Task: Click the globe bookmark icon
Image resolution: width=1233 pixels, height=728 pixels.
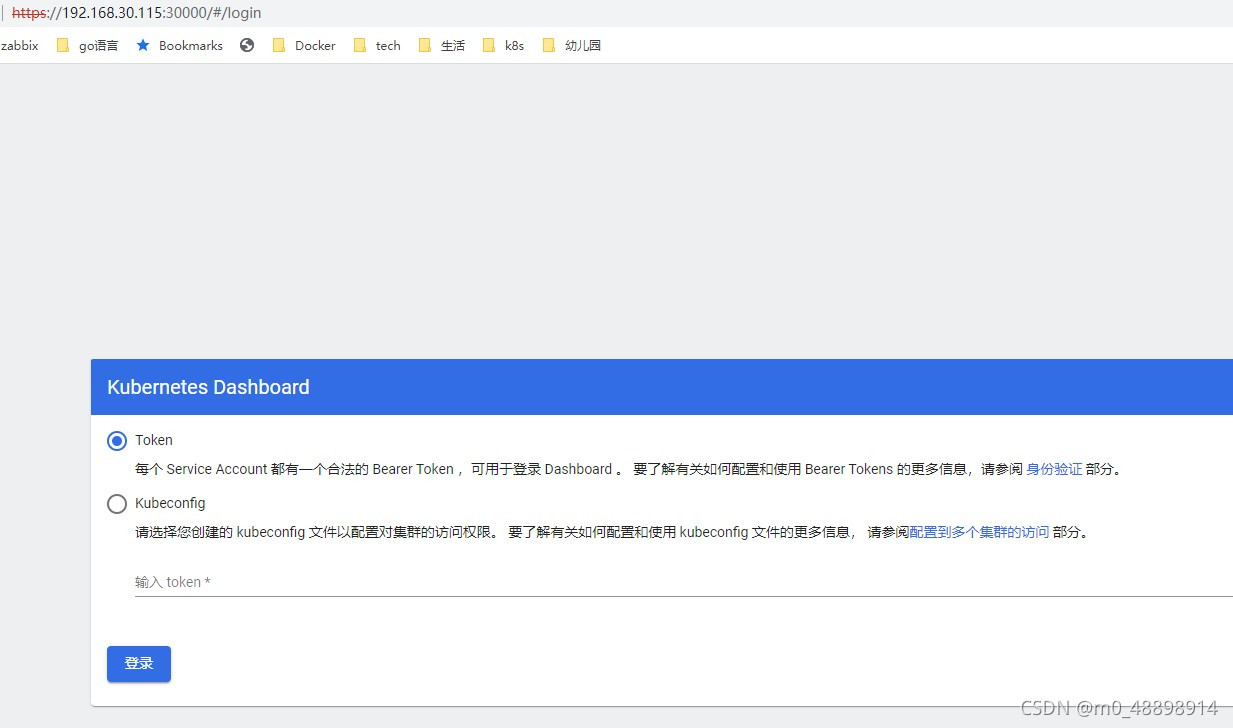Action: [x=247, y=45]
